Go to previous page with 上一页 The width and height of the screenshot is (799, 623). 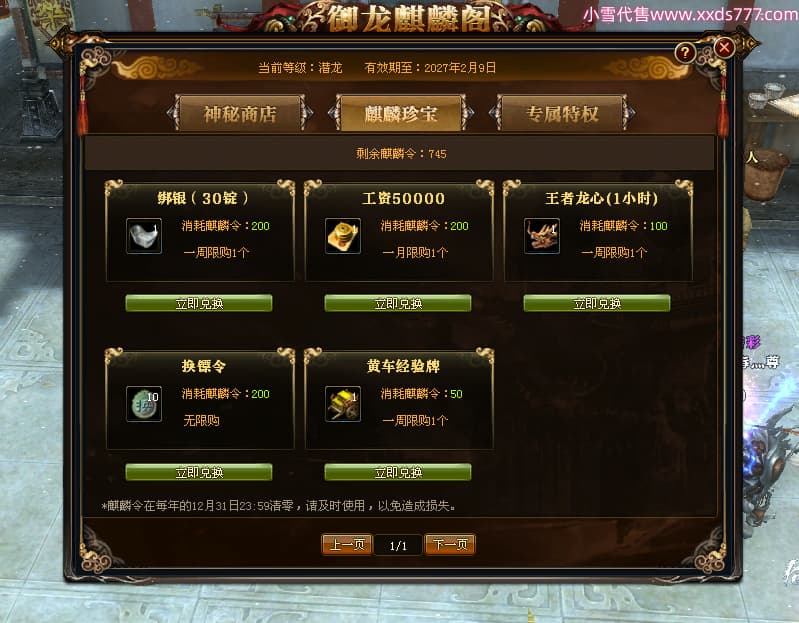coord(347,545)
